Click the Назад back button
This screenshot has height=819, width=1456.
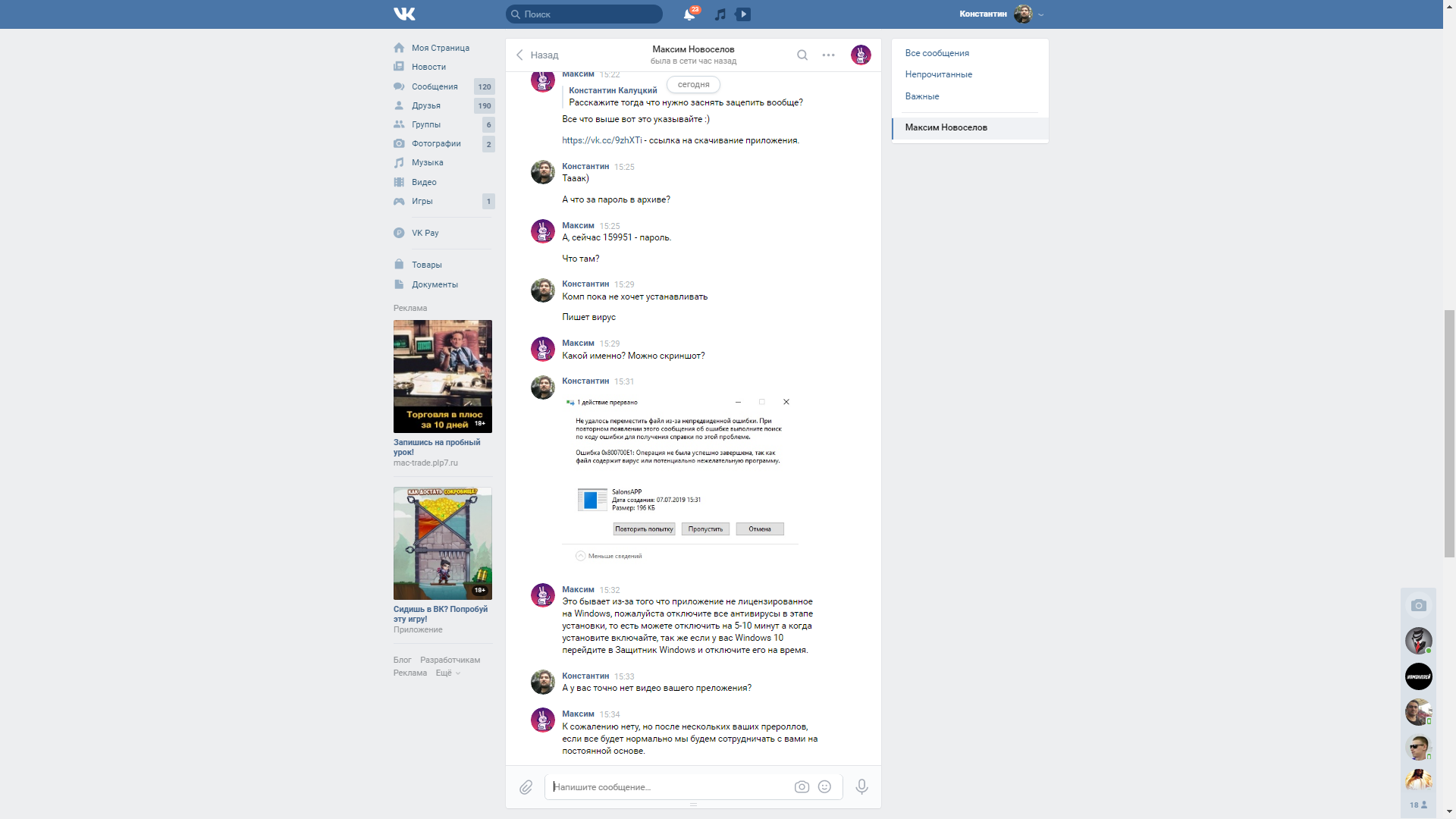538,55
